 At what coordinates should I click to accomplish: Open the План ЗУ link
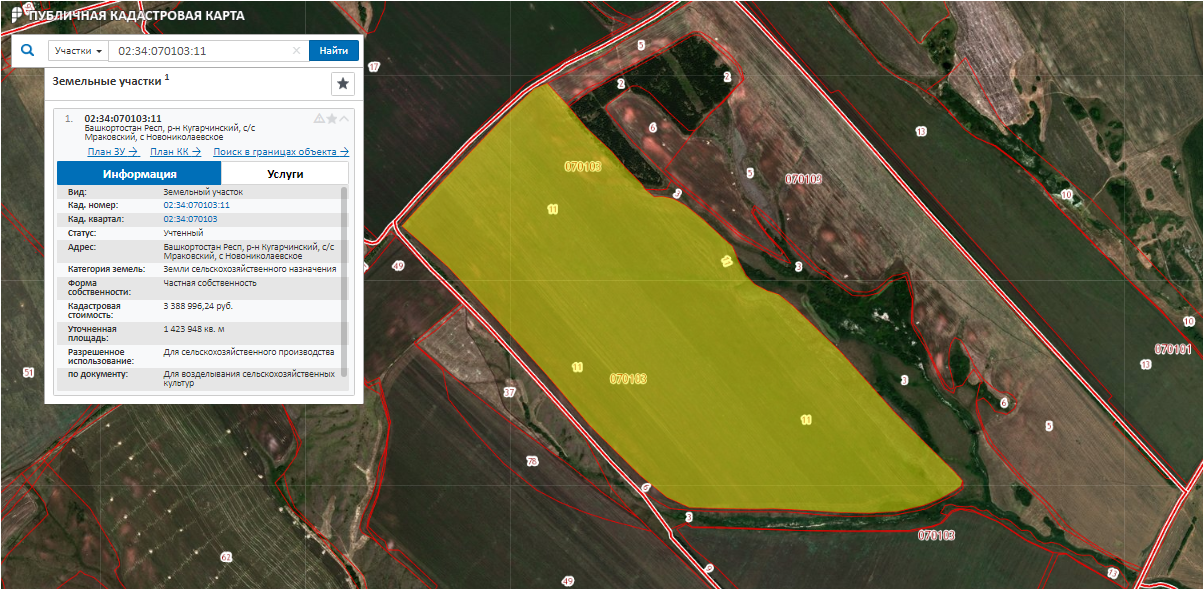click(x=112, y=152)
